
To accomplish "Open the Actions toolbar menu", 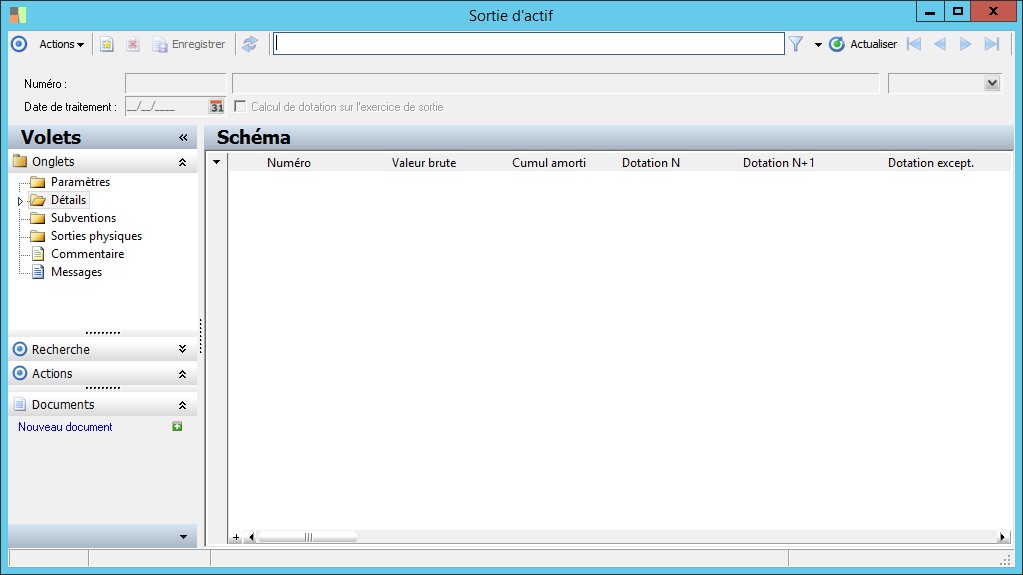I will (61, 44).
